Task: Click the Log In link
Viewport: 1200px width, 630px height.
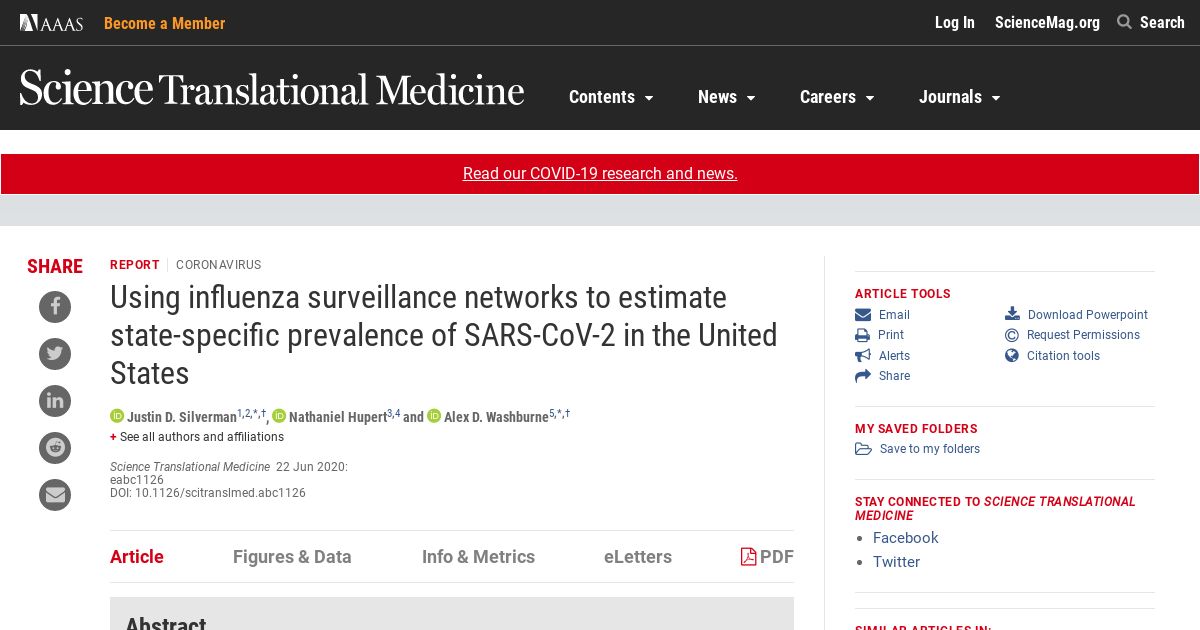Action: 954,22
